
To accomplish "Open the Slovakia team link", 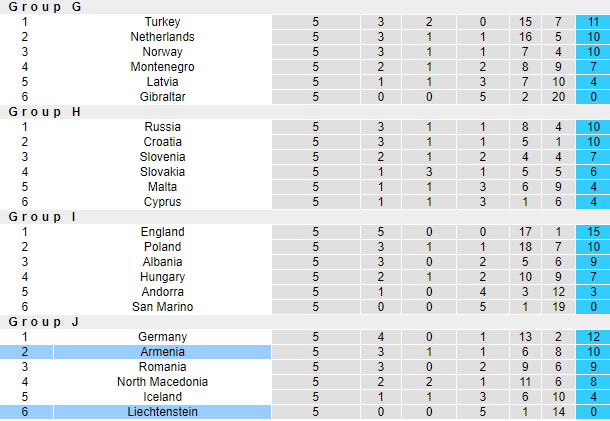I will [162, 172].
